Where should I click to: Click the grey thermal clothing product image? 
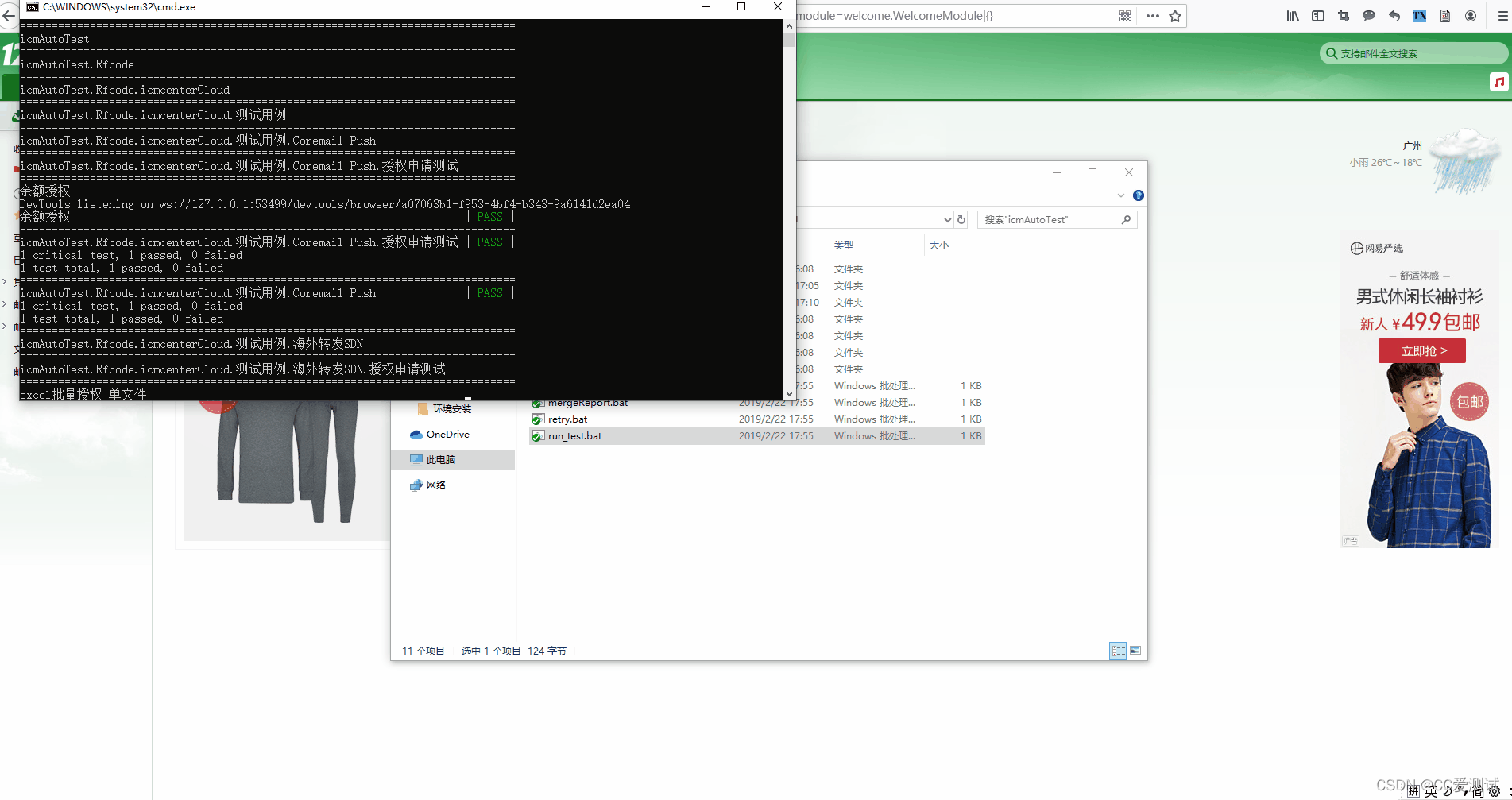pyautogui.click(x=287, y=472)
